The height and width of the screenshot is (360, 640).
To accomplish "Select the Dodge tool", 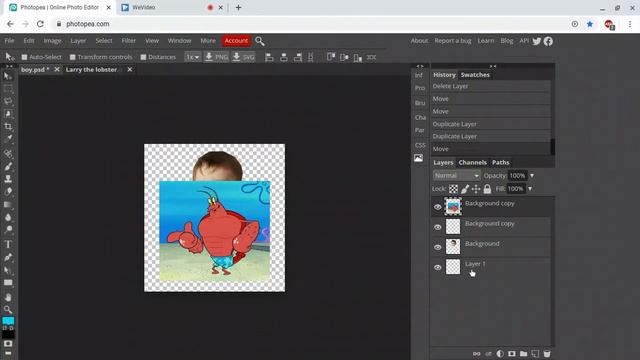I will (8, 229).
